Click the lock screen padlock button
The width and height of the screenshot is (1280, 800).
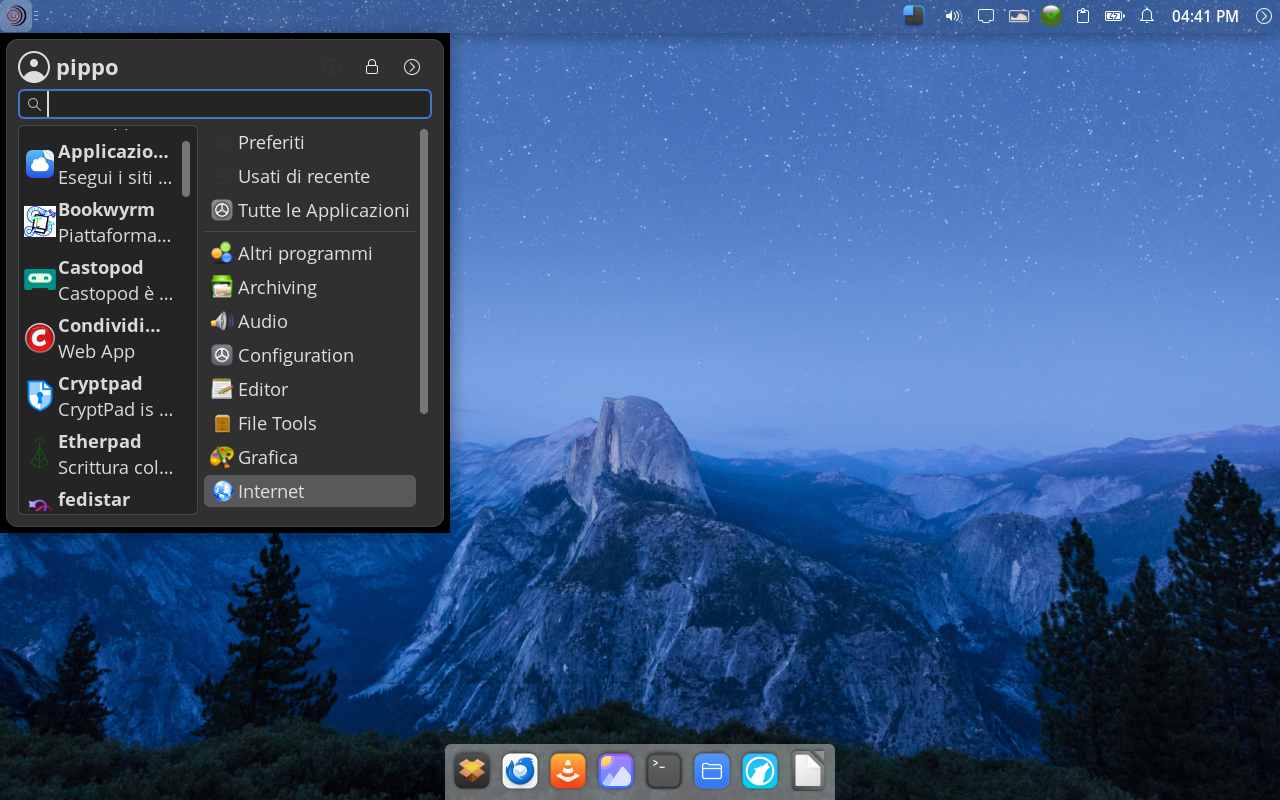[x=372, y=67]
